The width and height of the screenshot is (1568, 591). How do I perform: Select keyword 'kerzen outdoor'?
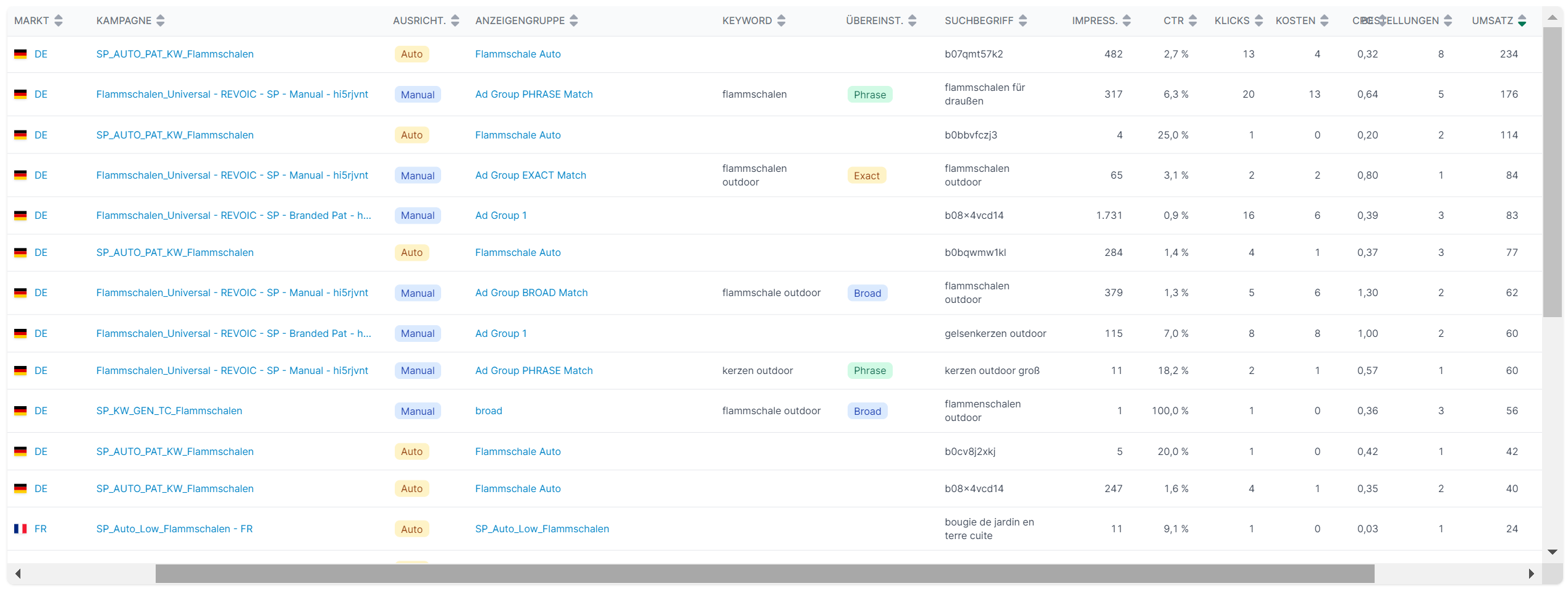point(757,370)
